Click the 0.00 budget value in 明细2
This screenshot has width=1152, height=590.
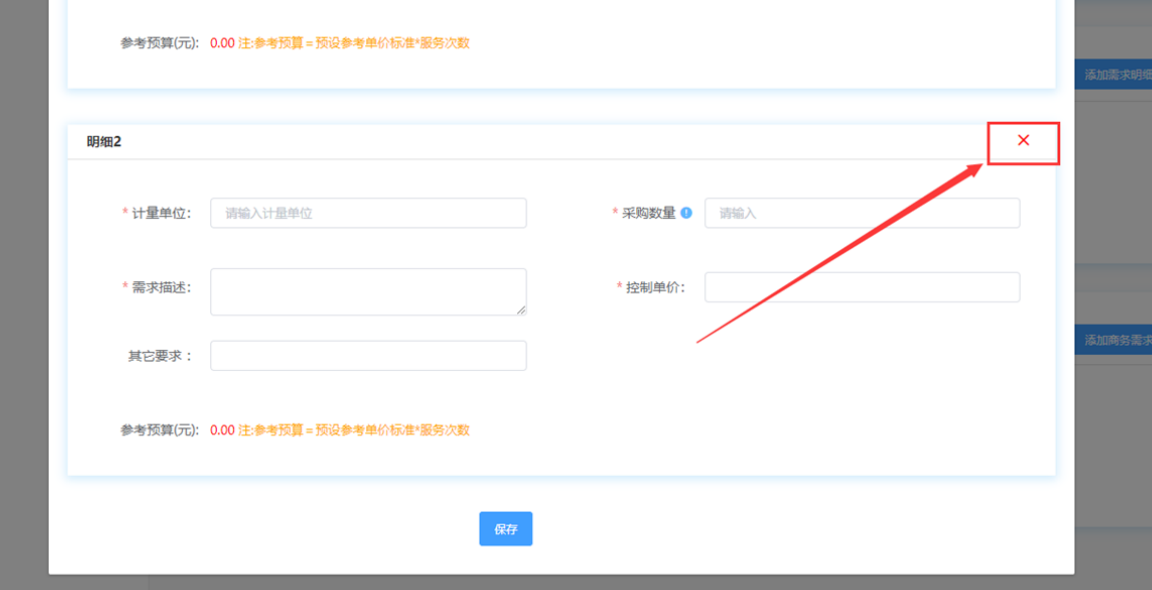222,430
